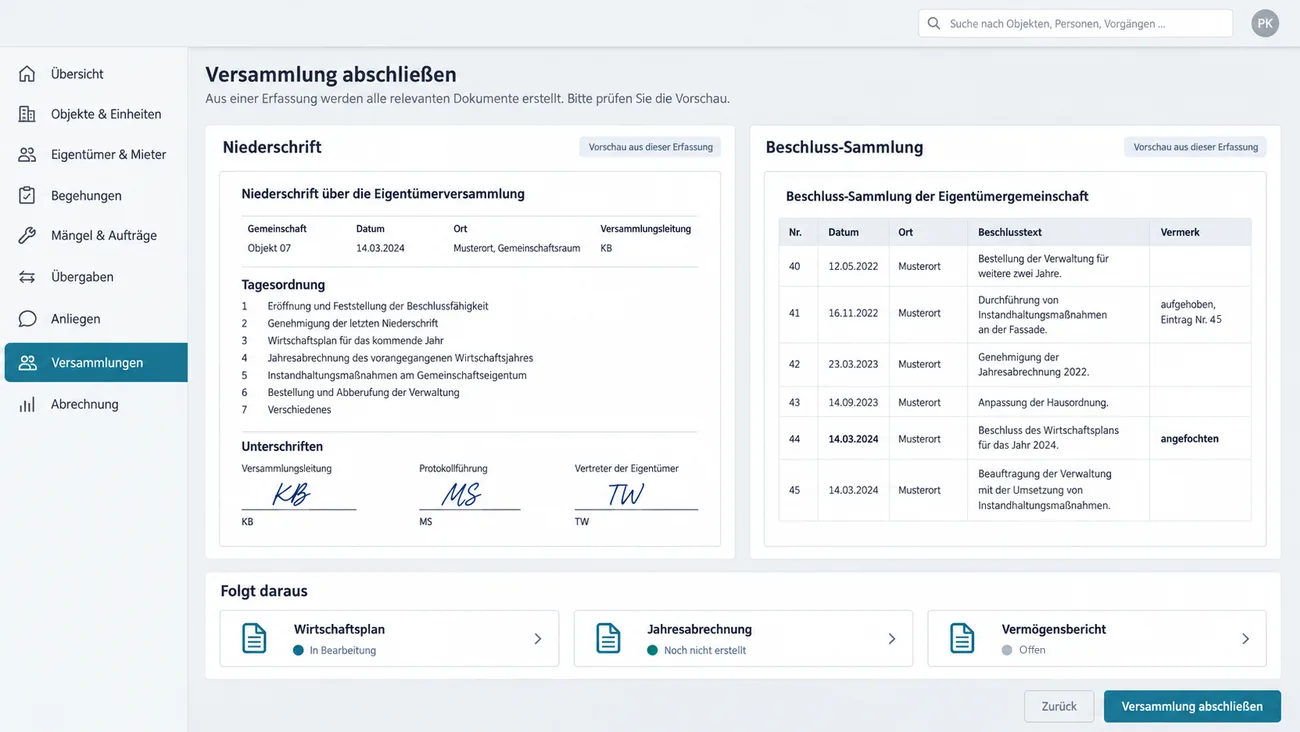Screen dimensions: 1300x732
Task: Click the speech bubble icon beside Anliegen
Action: (27, 318)
